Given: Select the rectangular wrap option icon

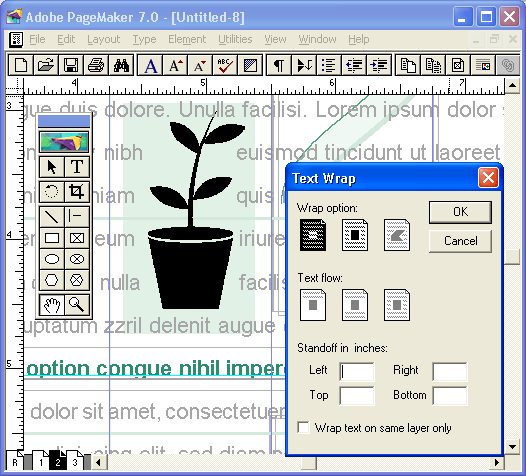Looking at the screenshot, I should [x=355, y=235].
